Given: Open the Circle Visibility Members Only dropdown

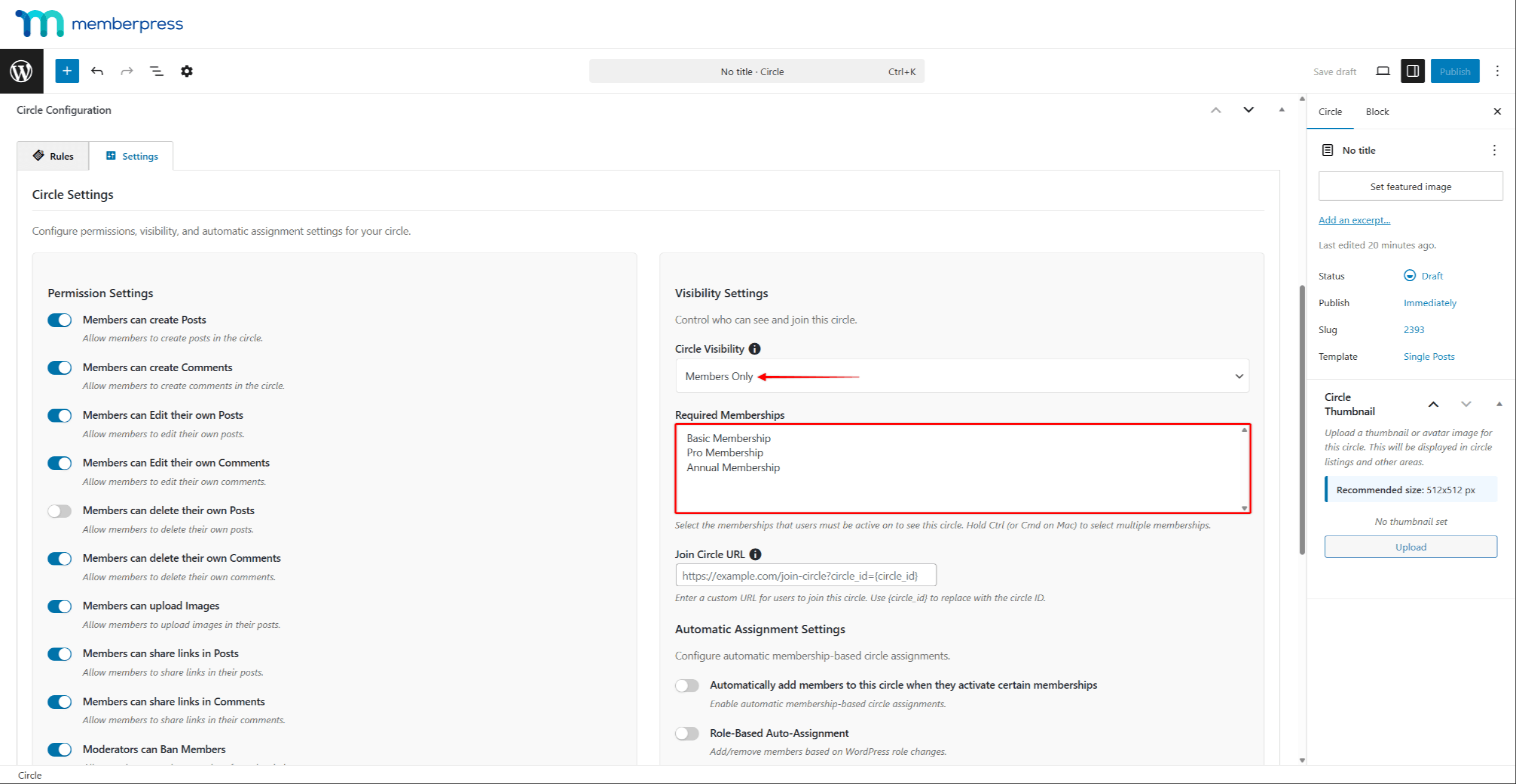Looking at the screenshot, I should pyautogui.click(x=962, y=376).
